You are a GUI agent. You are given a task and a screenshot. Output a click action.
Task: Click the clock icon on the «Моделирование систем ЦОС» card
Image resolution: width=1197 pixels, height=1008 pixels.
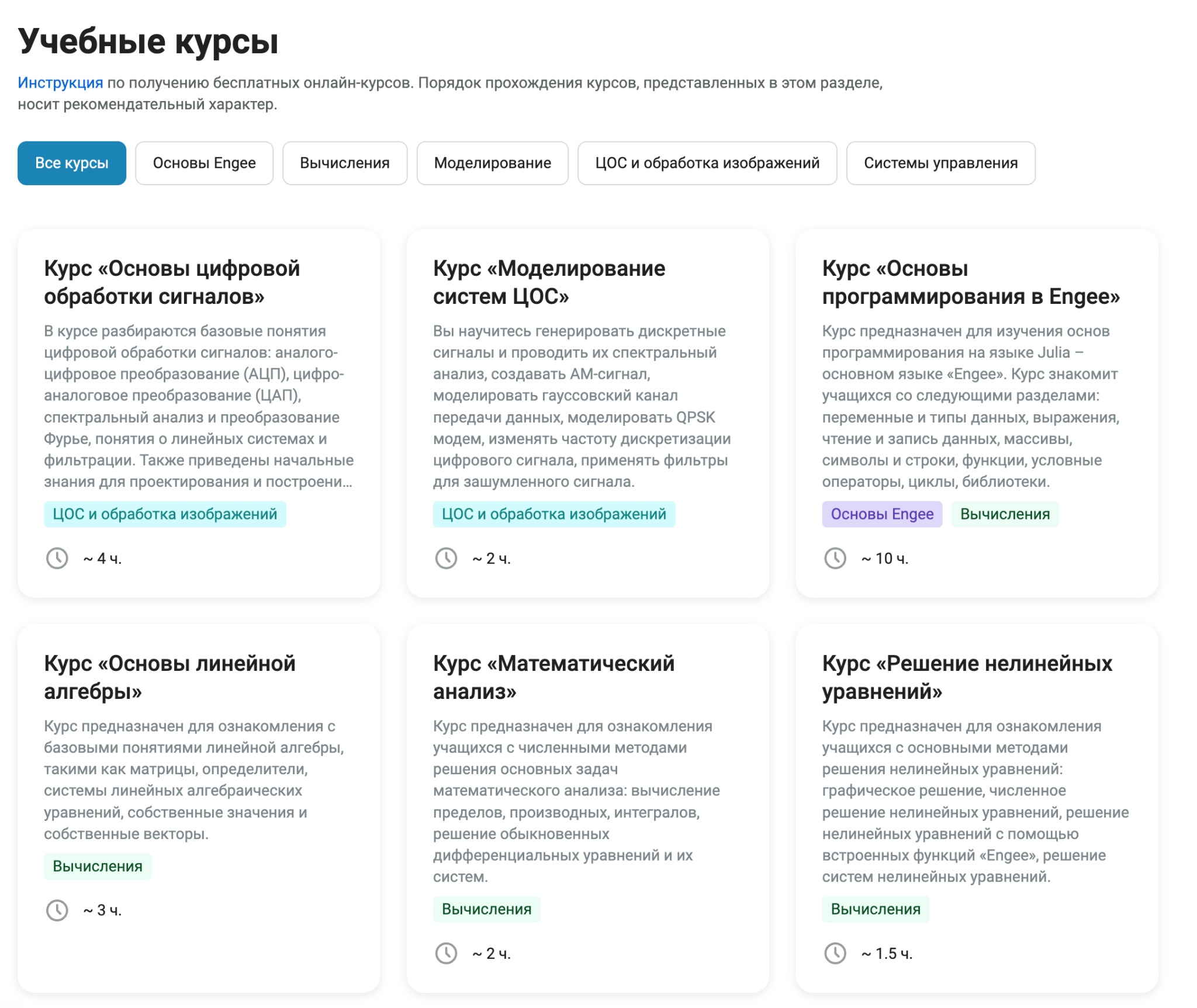coord(446,559)
